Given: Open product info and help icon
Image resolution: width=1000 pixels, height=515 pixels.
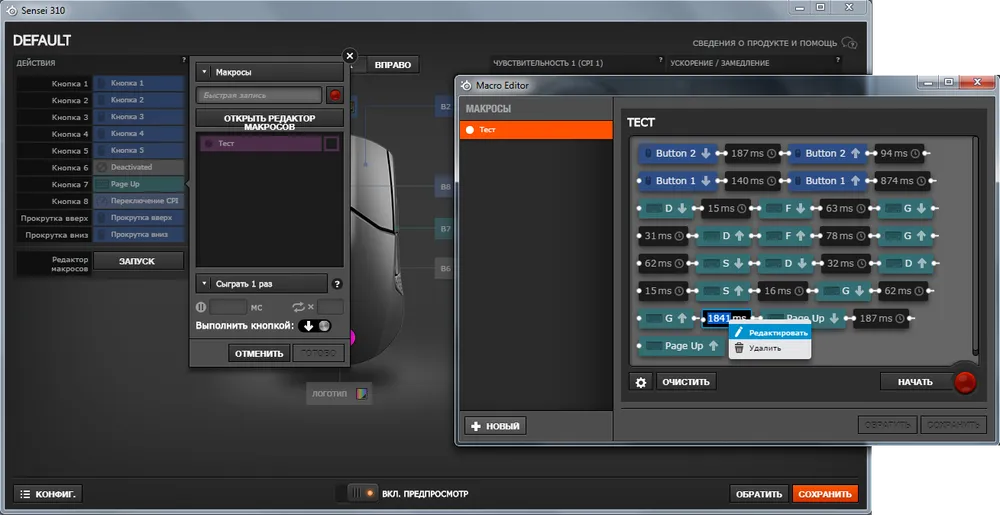Looking at the screenshot, I should click(x=849, y=44).
